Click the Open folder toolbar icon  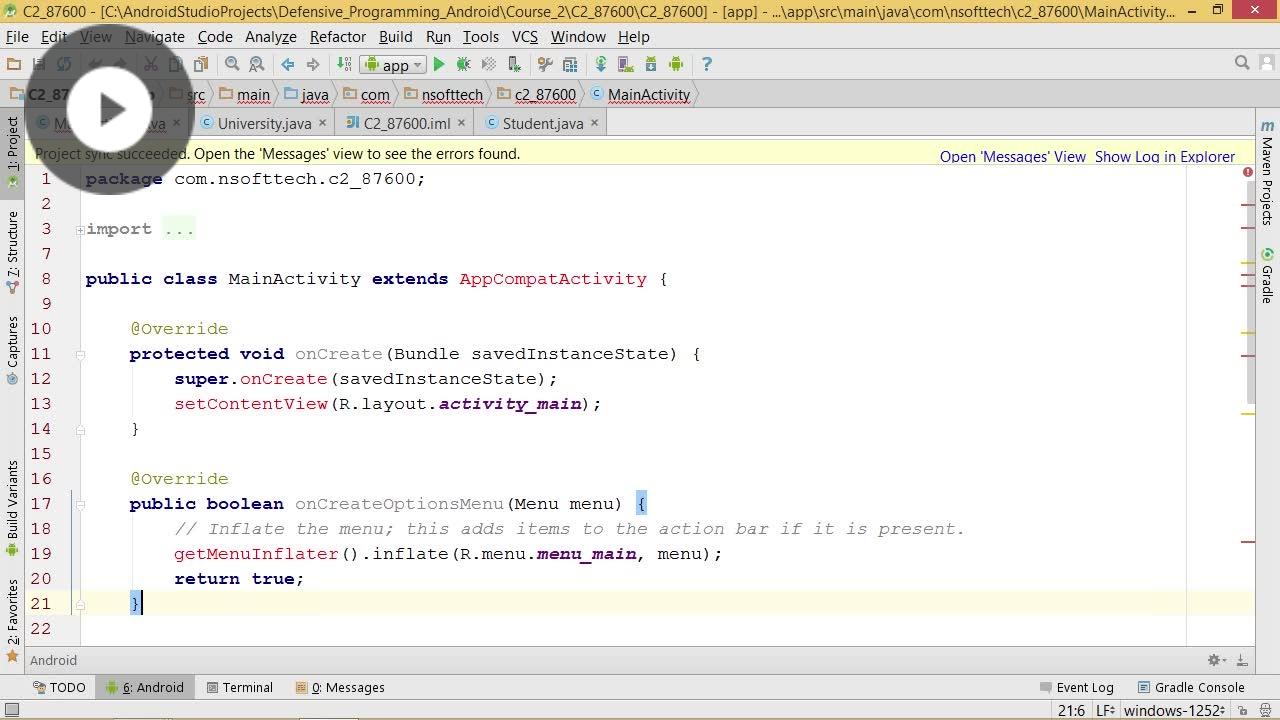(14, 64)
